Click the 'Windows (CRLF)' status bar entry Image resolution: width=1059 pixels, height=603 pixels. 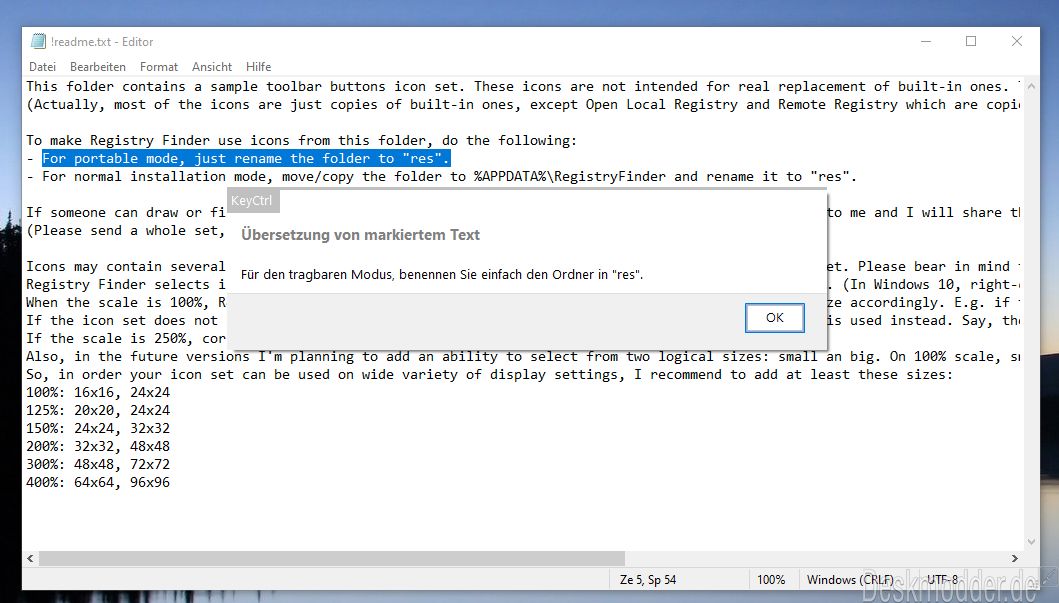[850, 580]
